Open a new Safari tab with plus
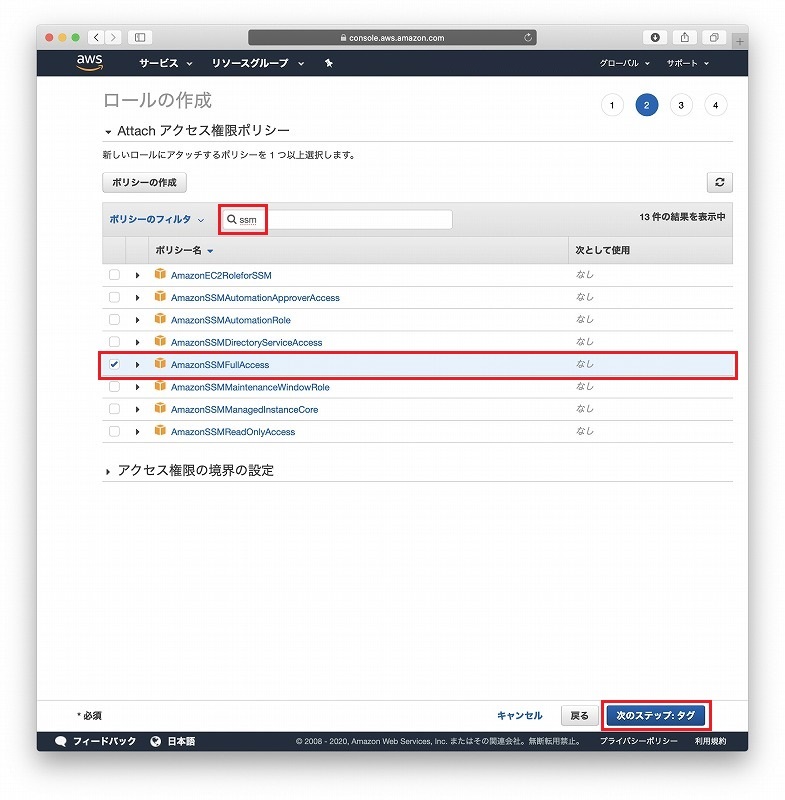785x800 pixels. coord(740,41)
